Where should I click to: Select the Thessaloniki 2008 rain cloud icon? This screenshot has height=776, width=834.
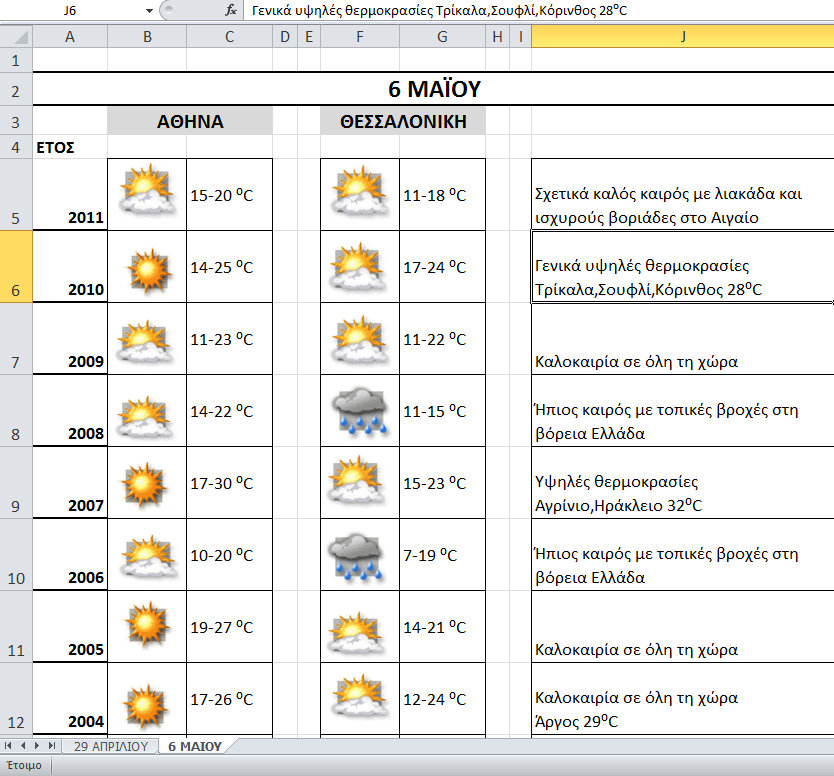pyautogui.click(x=359, y=410)
